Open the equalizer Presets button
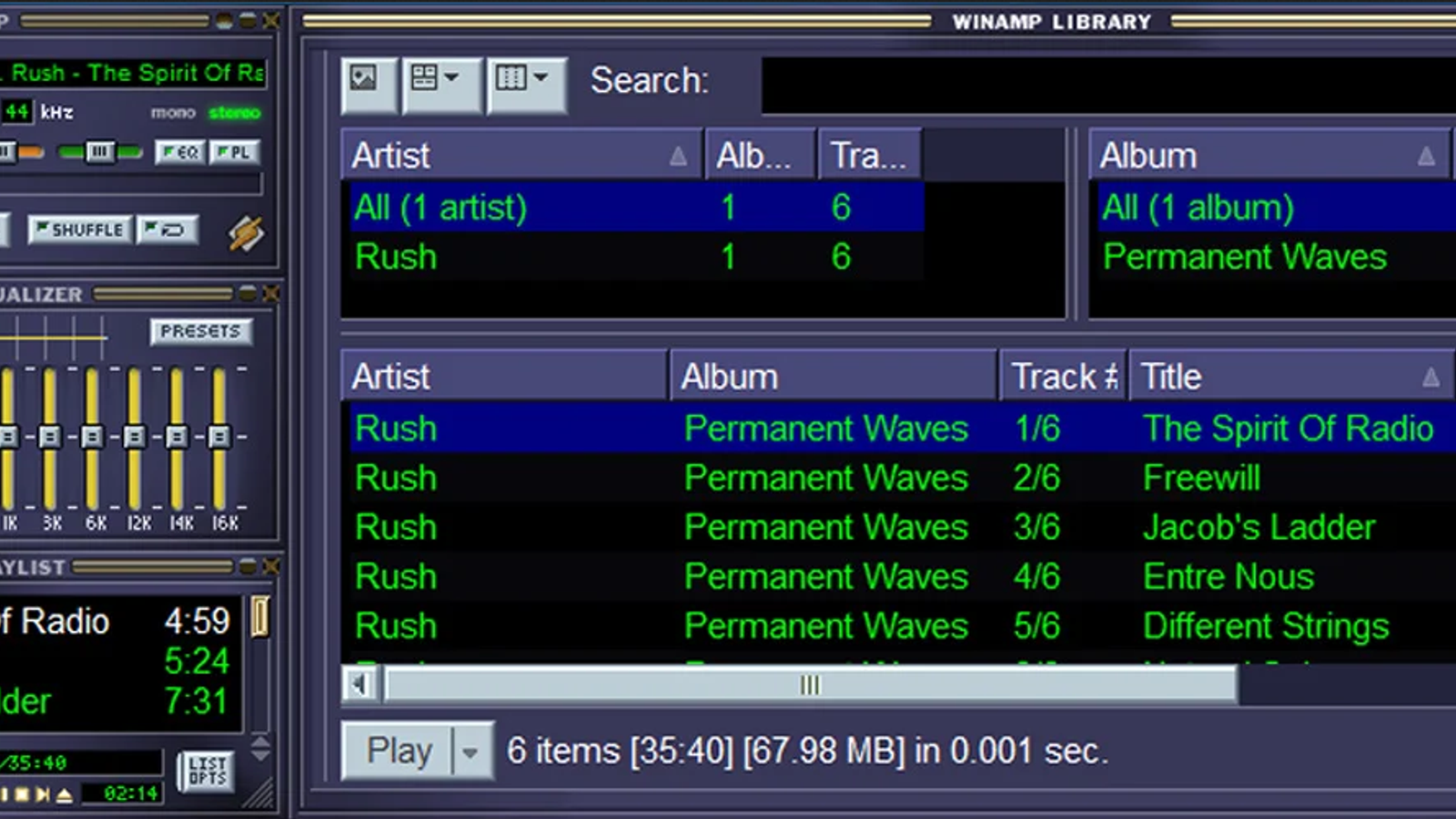Viewport: 1456px width, 819px height. 200,331
